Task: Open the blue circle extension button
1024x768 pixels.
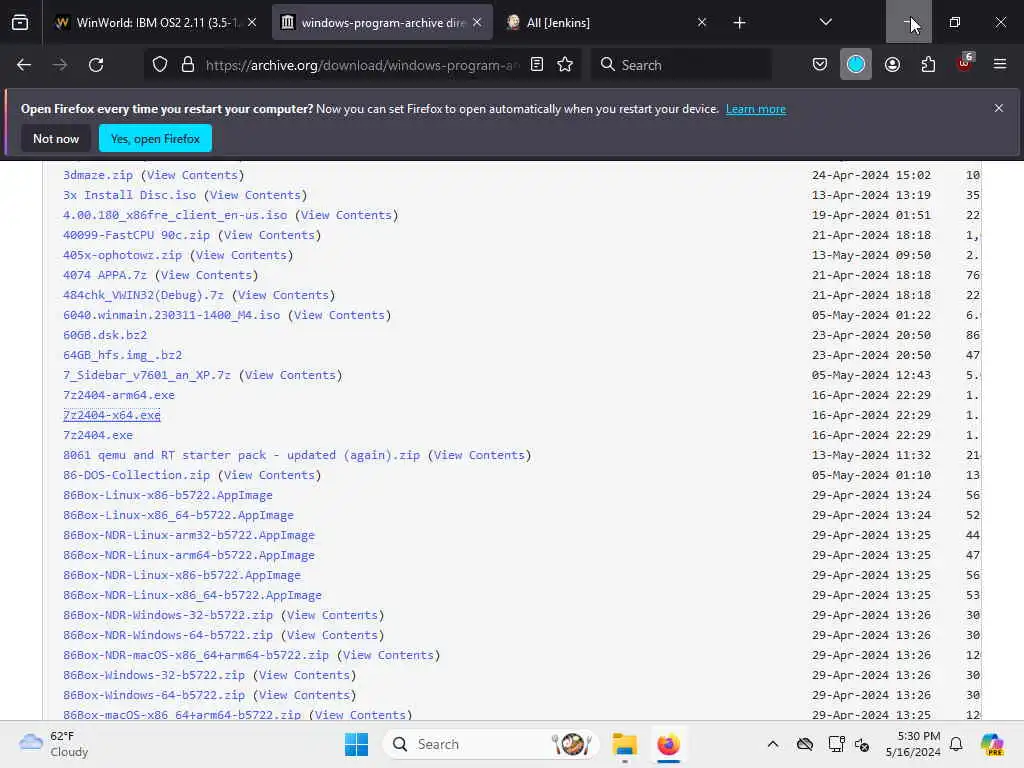Action: pyautogui.click(x=856, y=65)
